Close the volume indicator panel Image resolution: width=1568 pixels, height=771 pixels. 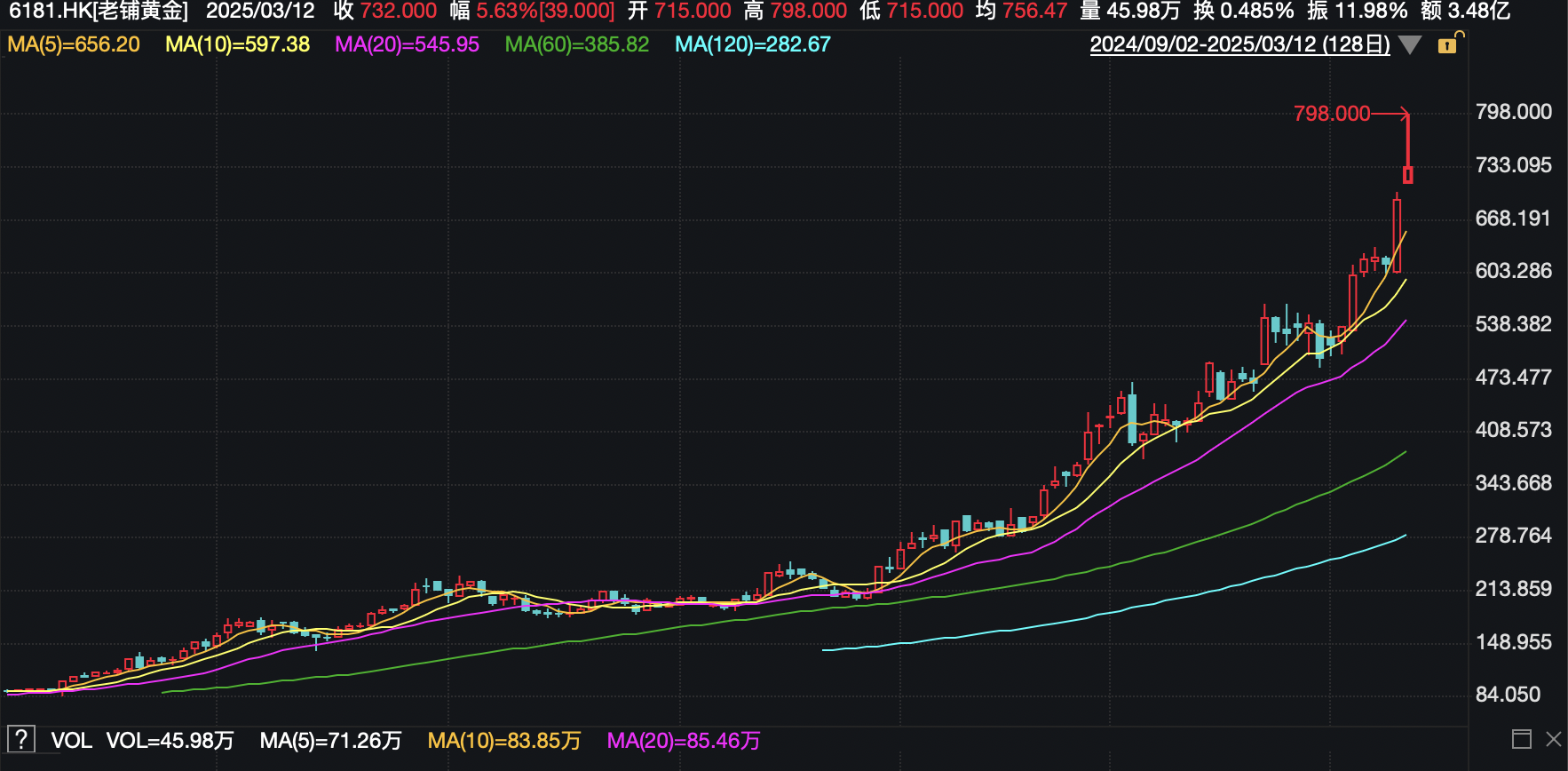point(1553,739)
